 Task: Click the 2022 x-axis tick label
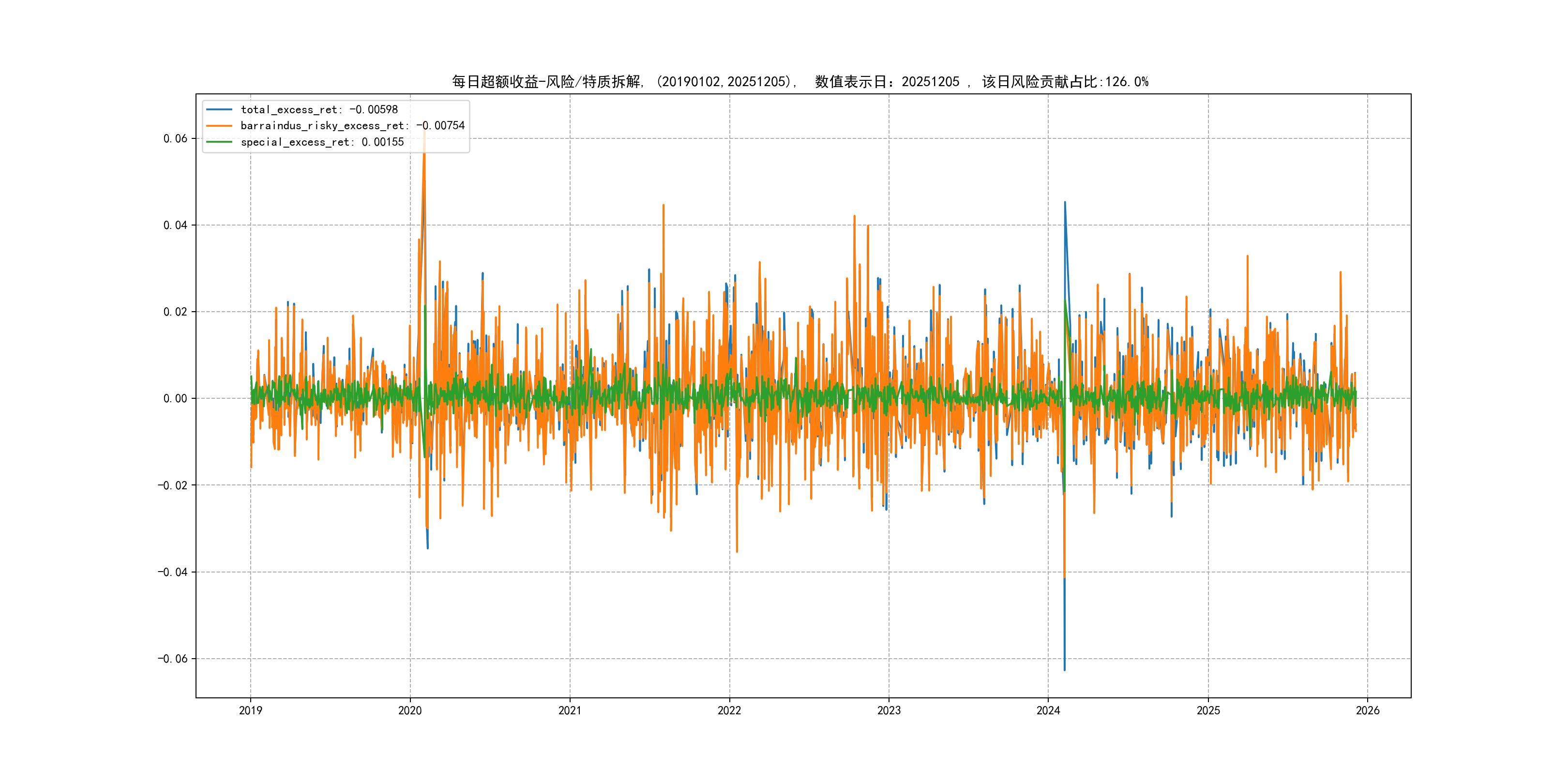coord(729,710)
